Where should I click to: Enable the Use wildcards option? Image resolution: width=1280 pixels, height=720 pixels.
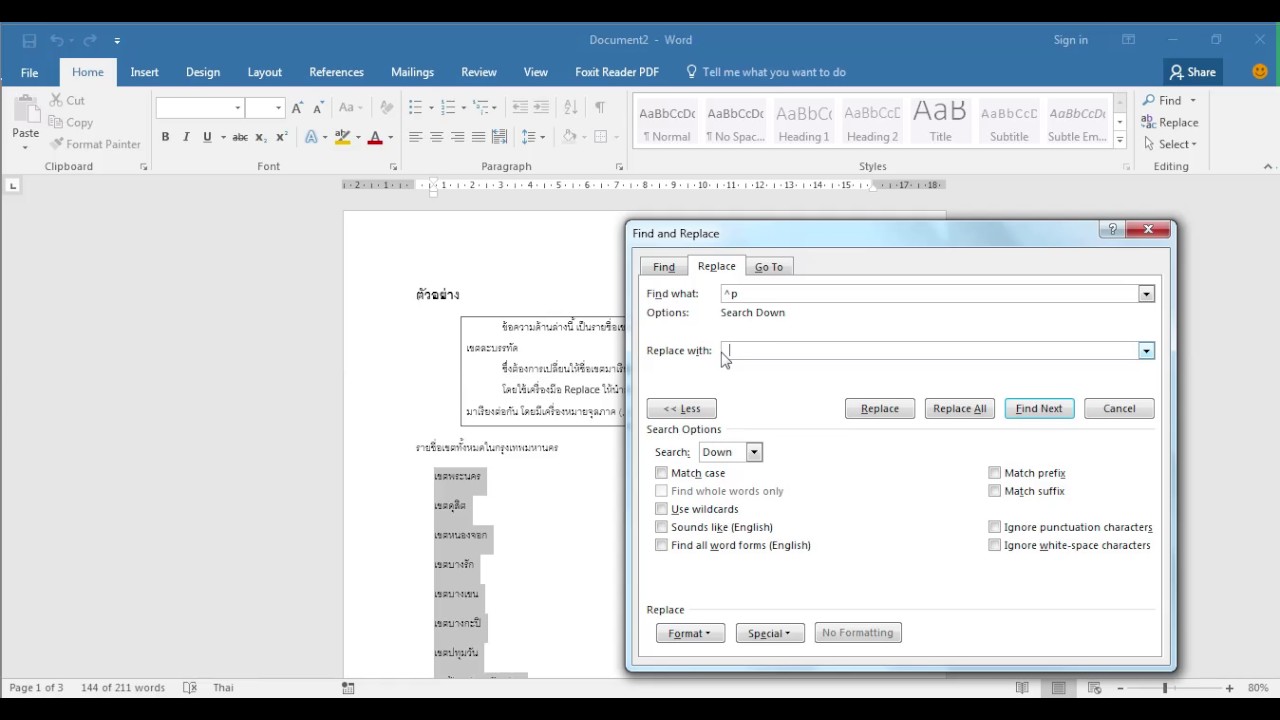[x=661, y=509]
